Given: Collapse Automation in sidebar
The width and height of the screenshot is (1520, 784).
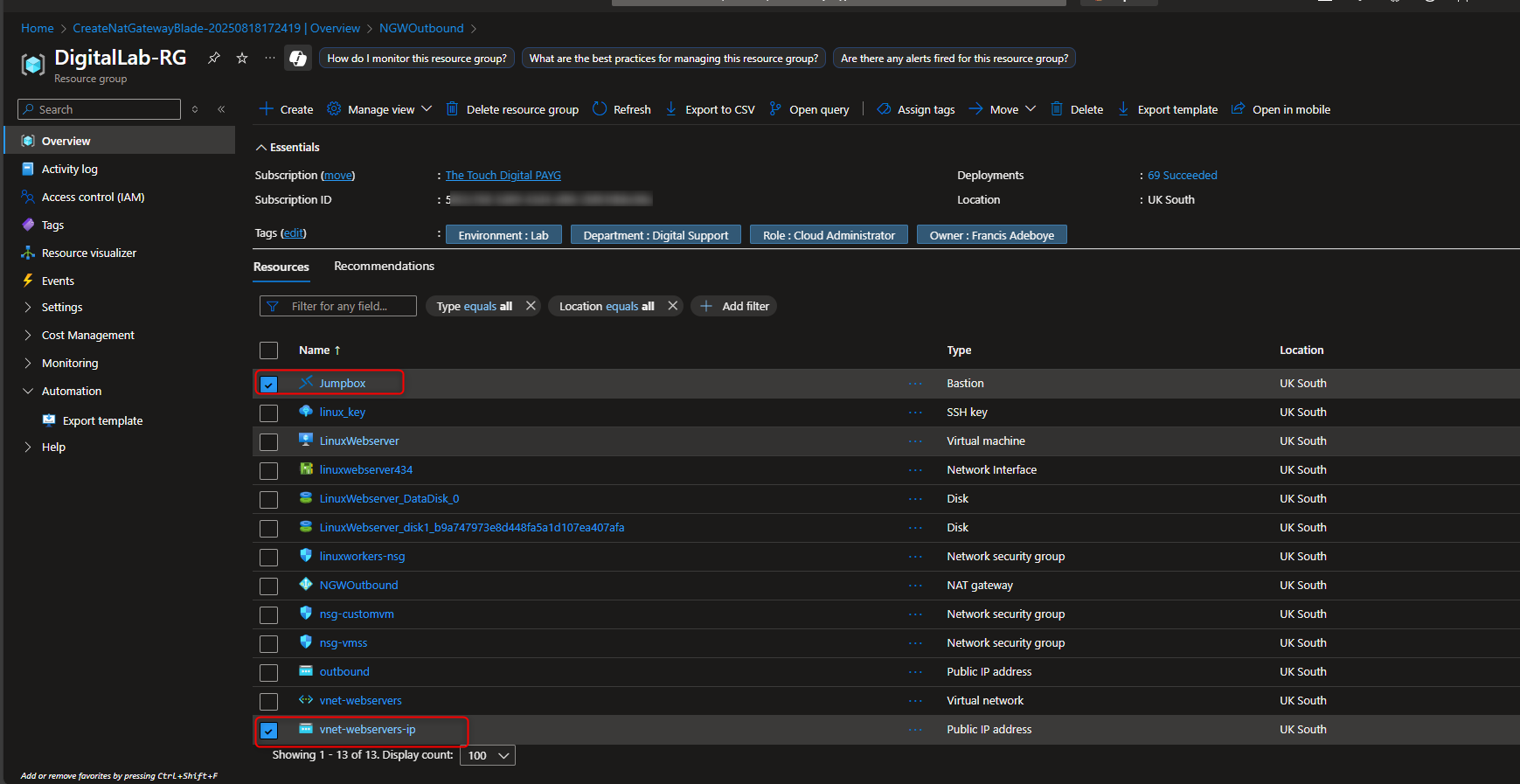Looking at the screenshot, I should tap(71, 391).
